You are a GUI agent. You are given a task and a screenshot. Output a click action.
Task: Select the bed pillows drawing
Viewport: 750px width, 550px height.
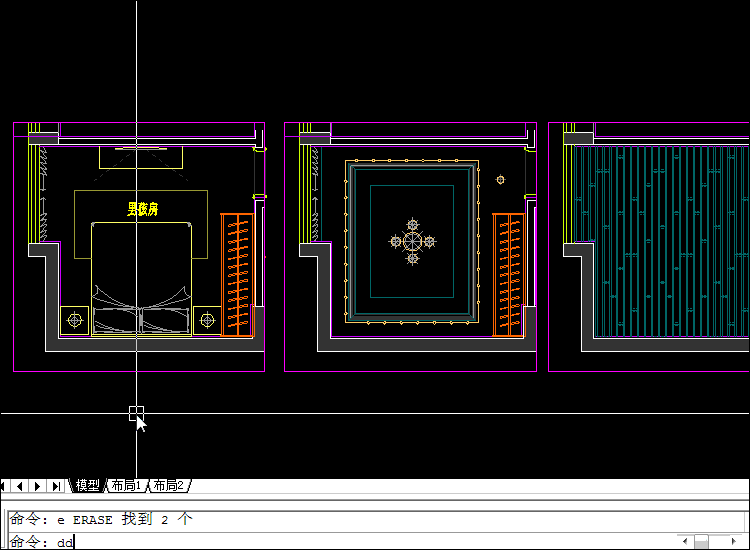[141, 320]
